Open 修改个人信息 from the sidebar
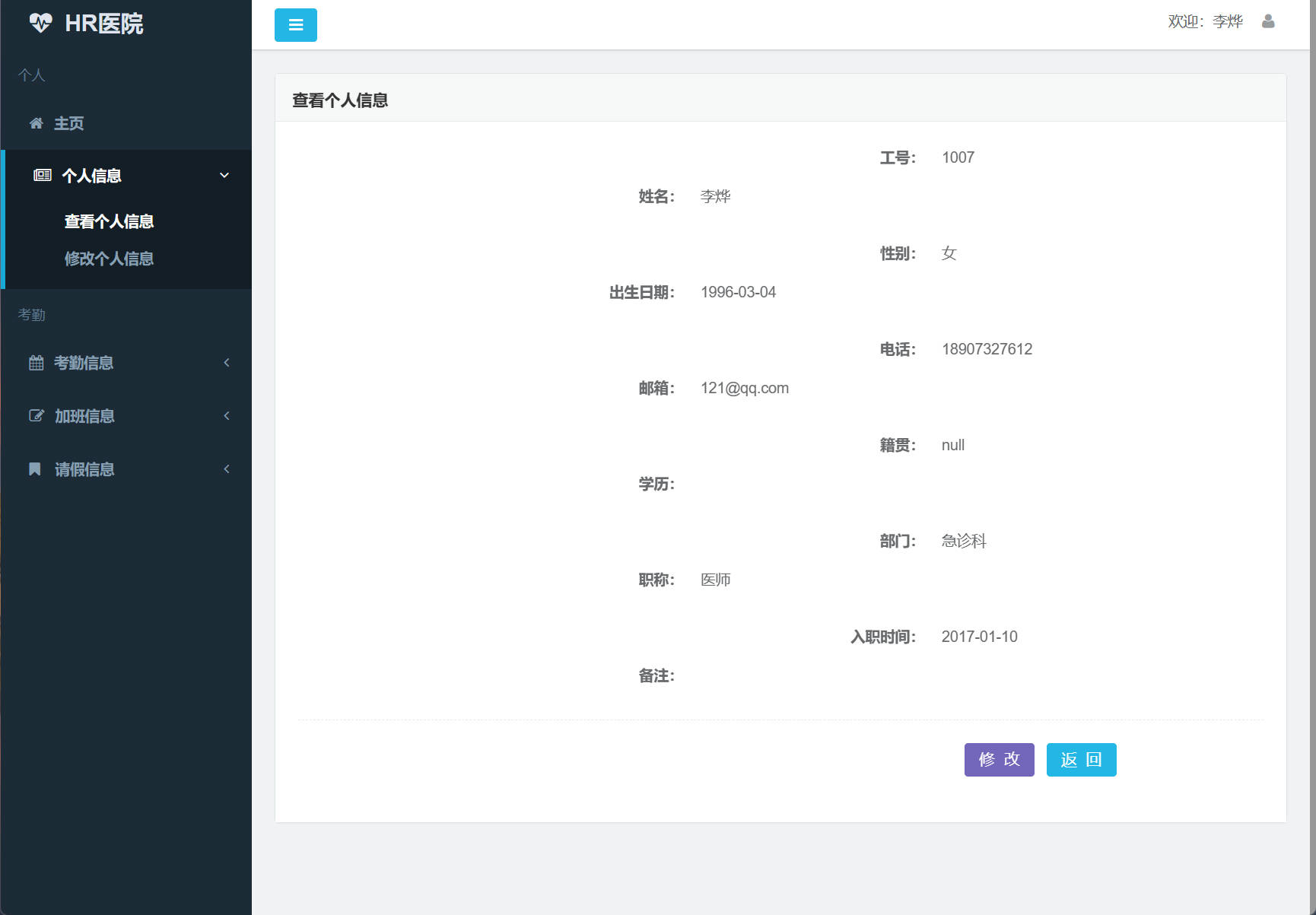The height and width of the screenshot is (915, 1316). (x=109, y=259)
